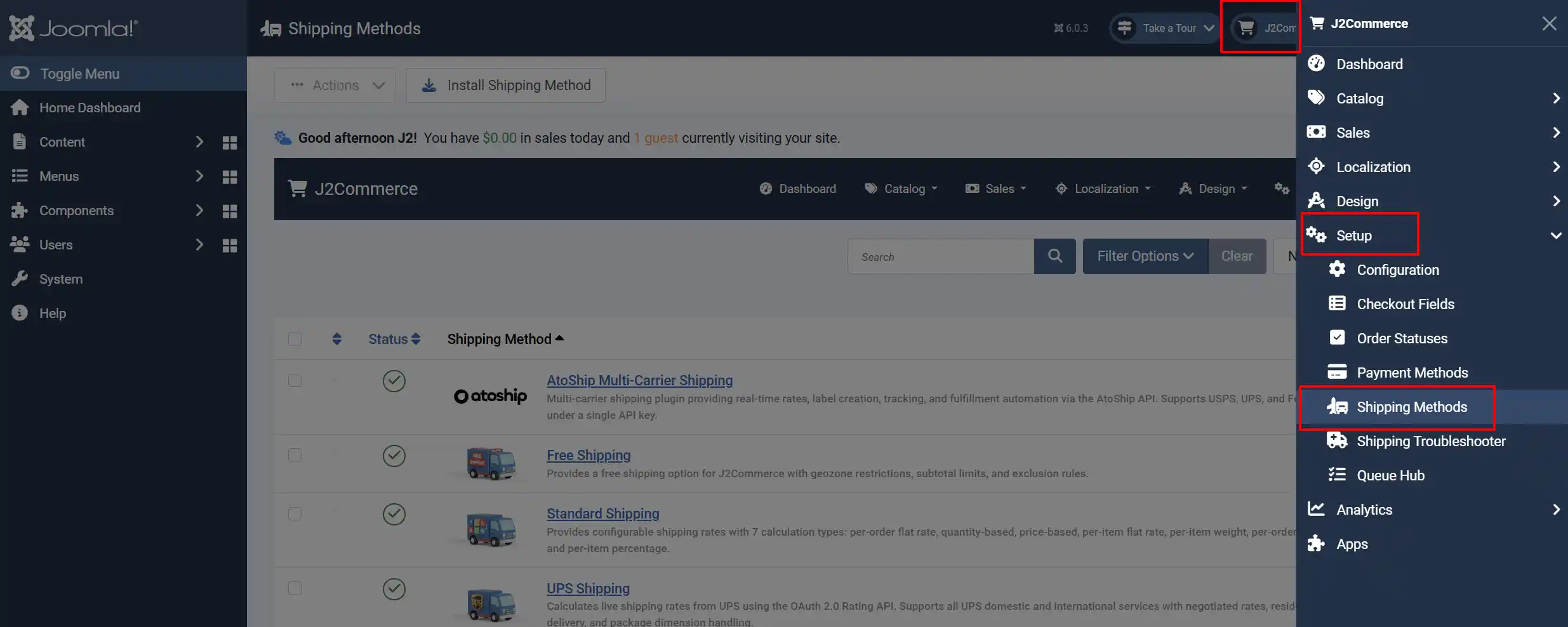The height and width of the screenshot is (627, 1568).
Task: Click the atoship logo thumbnail
Action: (490, 396)
